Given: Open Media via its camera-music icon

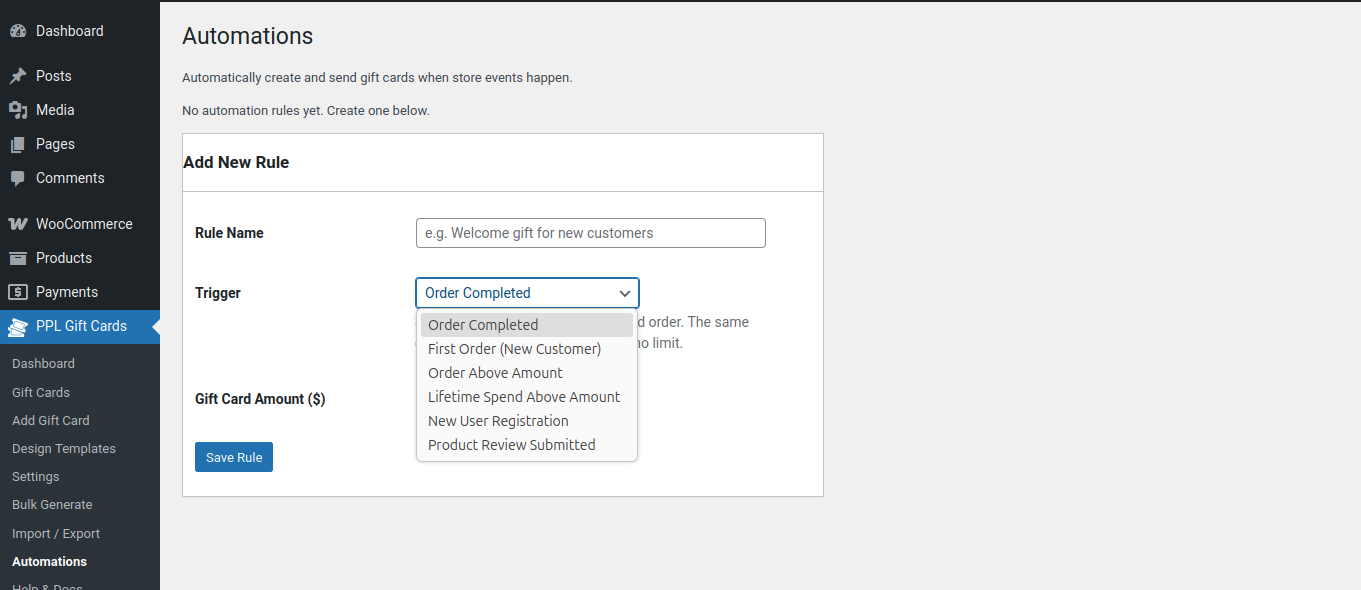Looking at the screenshot, I should tap(18, 110).
